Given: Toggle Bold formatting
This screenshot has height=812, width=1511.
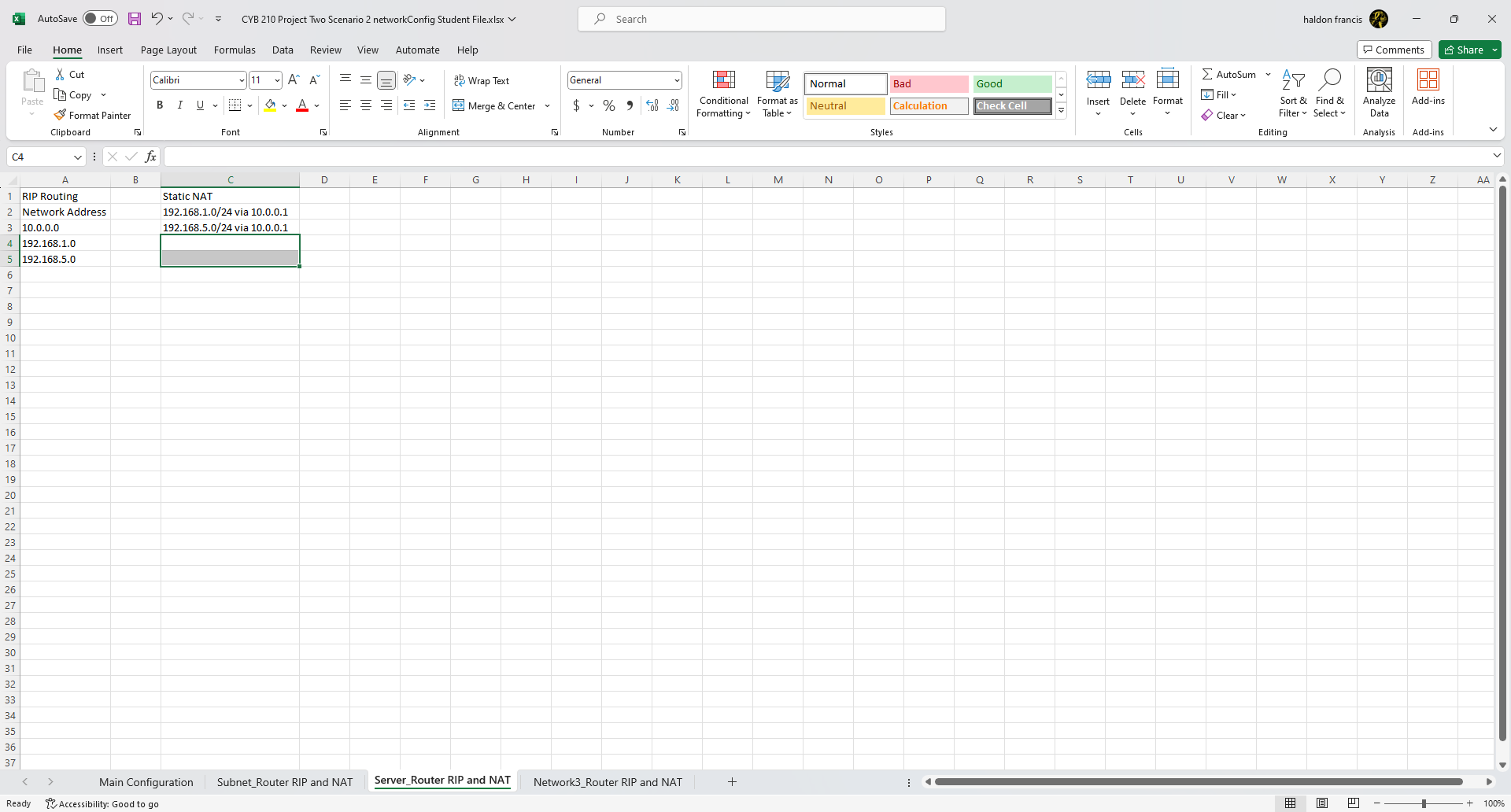Looking at the screenshot, I should tap(160, 105).
